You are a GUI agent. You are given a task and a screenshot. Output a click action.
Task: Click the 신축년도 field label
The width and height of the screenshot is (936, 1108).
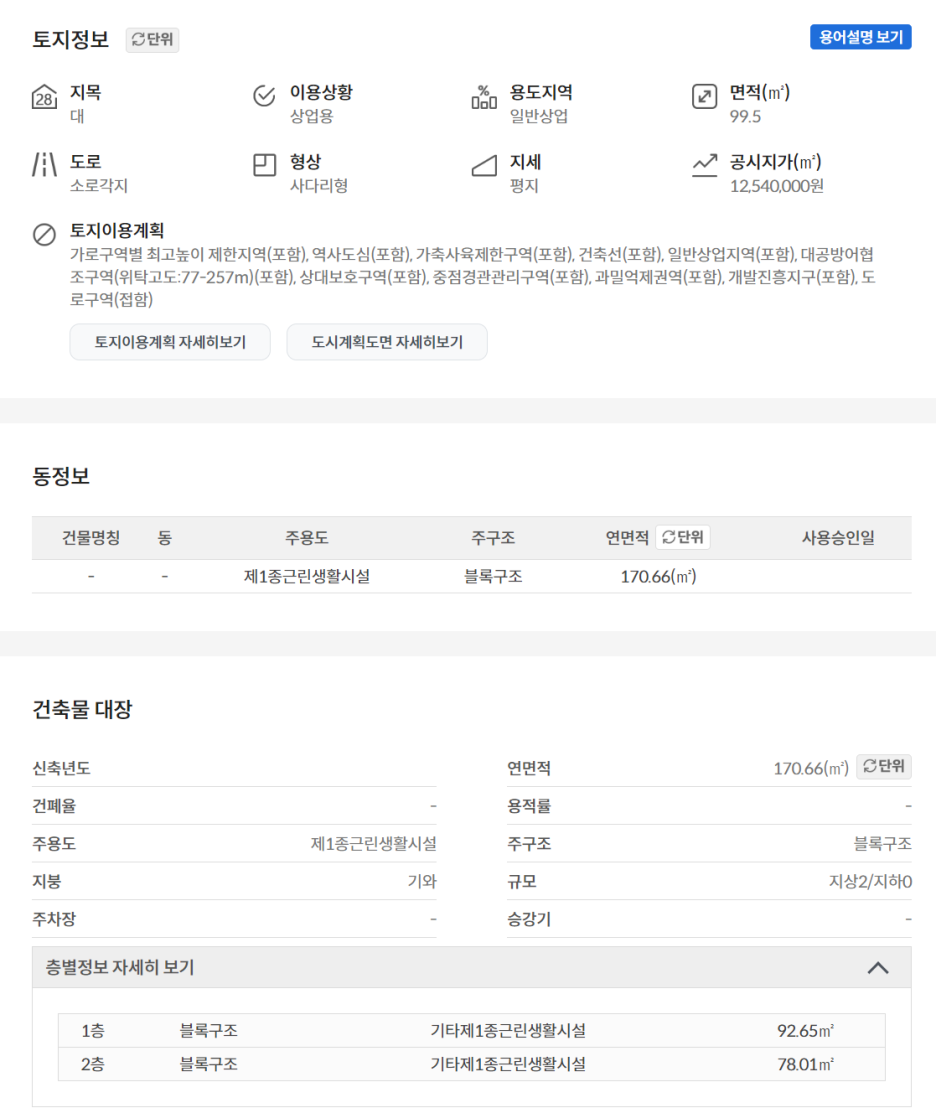[x=61, y=768]
